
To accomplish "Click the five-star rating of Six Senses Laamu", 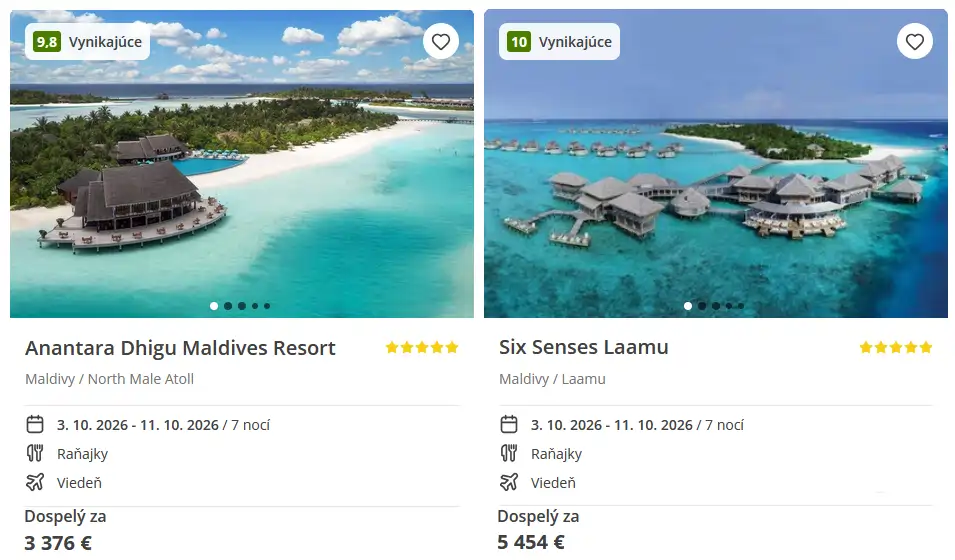I will pyautogui.click(x=896, y=347).
